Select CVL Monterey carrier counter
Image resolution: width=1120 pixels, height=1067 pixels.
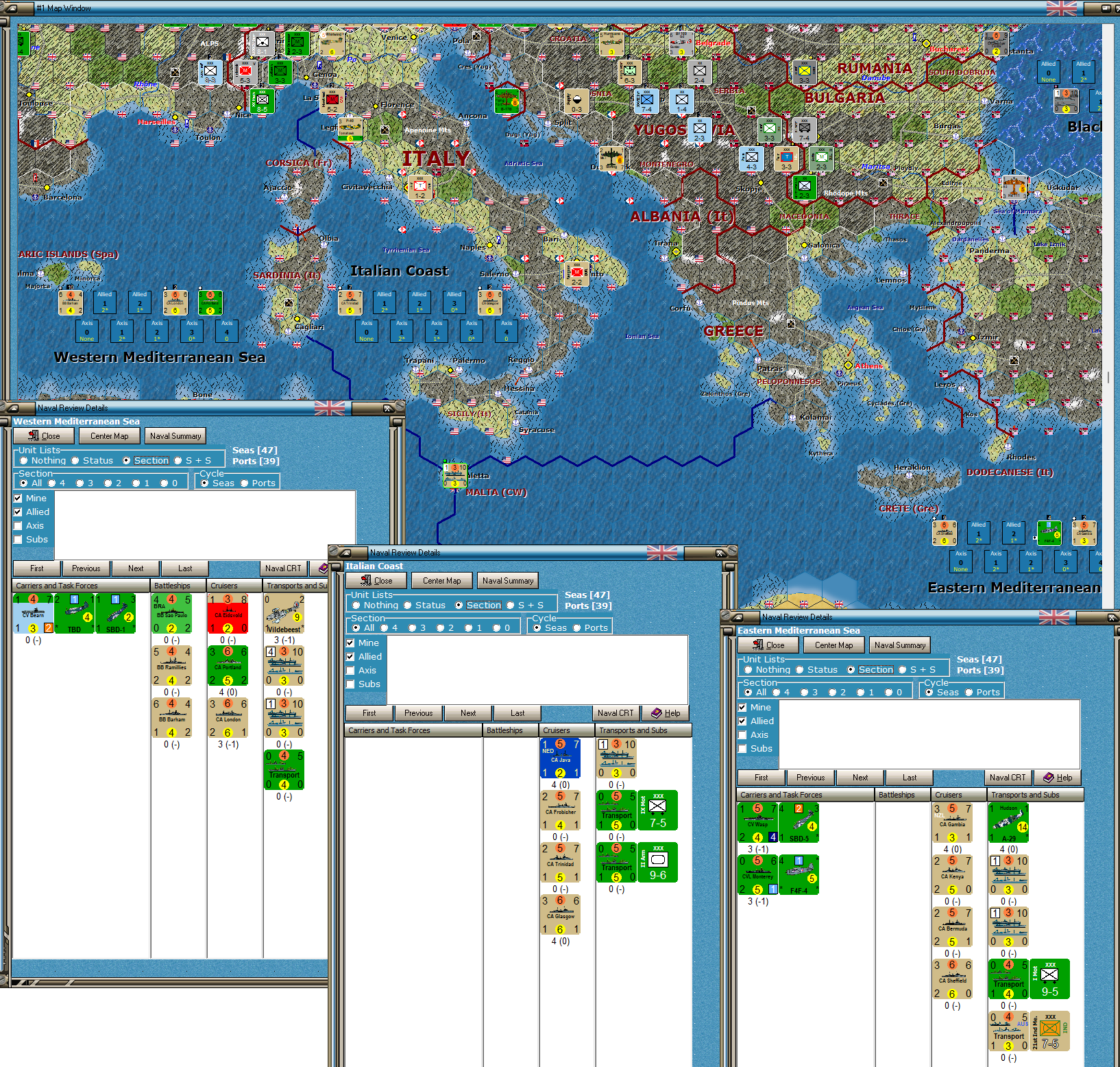pyautogui.click(x=758, y=875)
